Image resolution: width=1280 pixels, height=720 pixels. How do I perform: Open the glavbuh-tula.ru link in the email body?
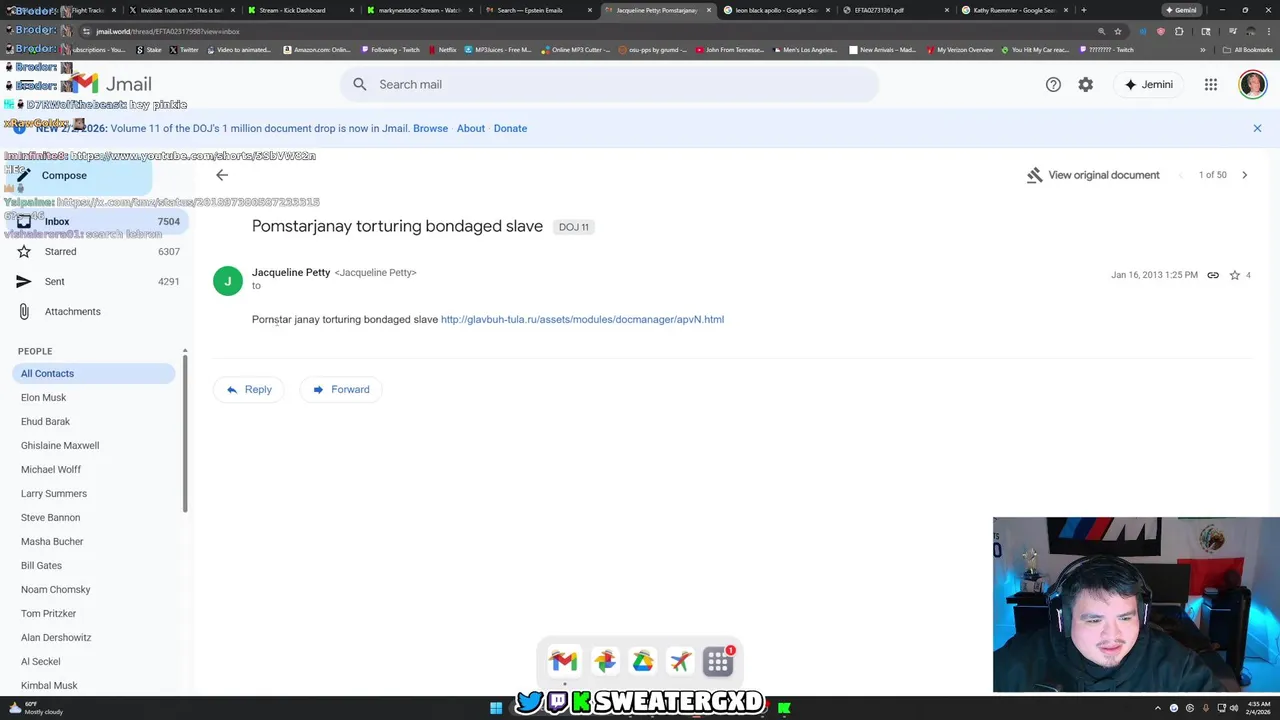click(582, 319)
